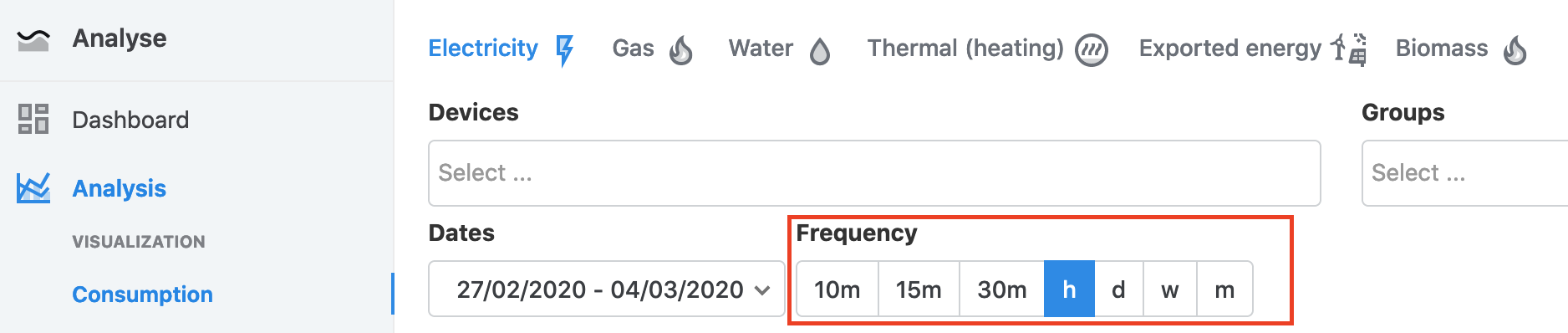Click the Water droplet icon

[x=820, y=52]
